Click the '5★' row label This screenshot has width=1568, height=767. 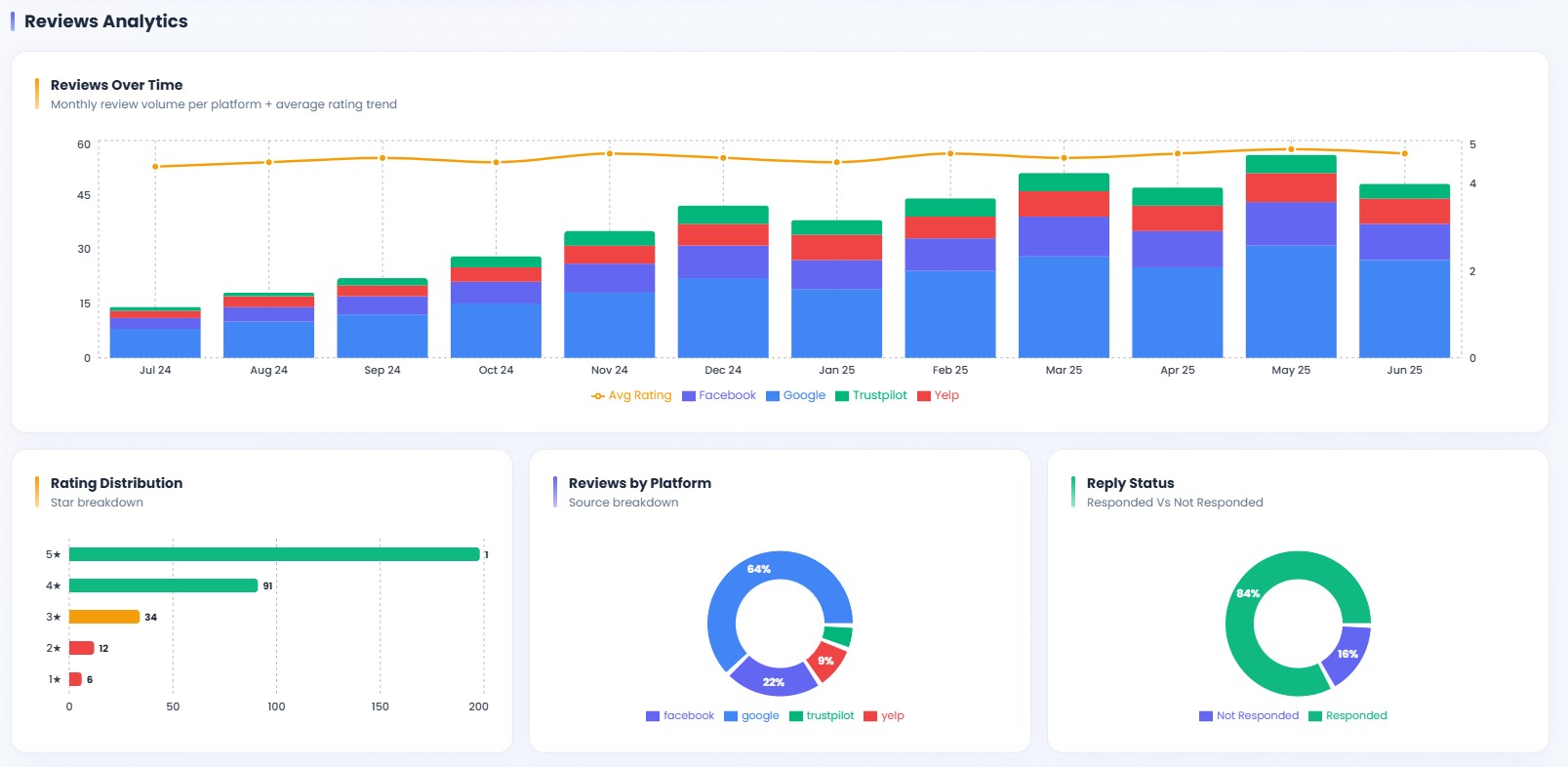tap(53, 554)
